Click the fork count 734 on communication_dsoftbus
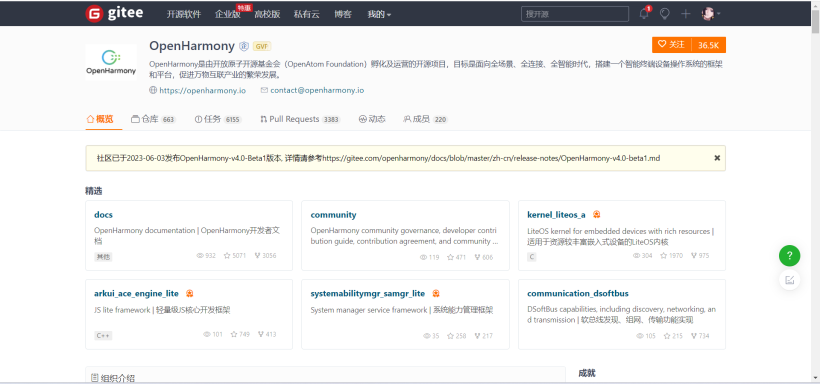This screenshot has height=384, width=820. [x=700, y=336]
